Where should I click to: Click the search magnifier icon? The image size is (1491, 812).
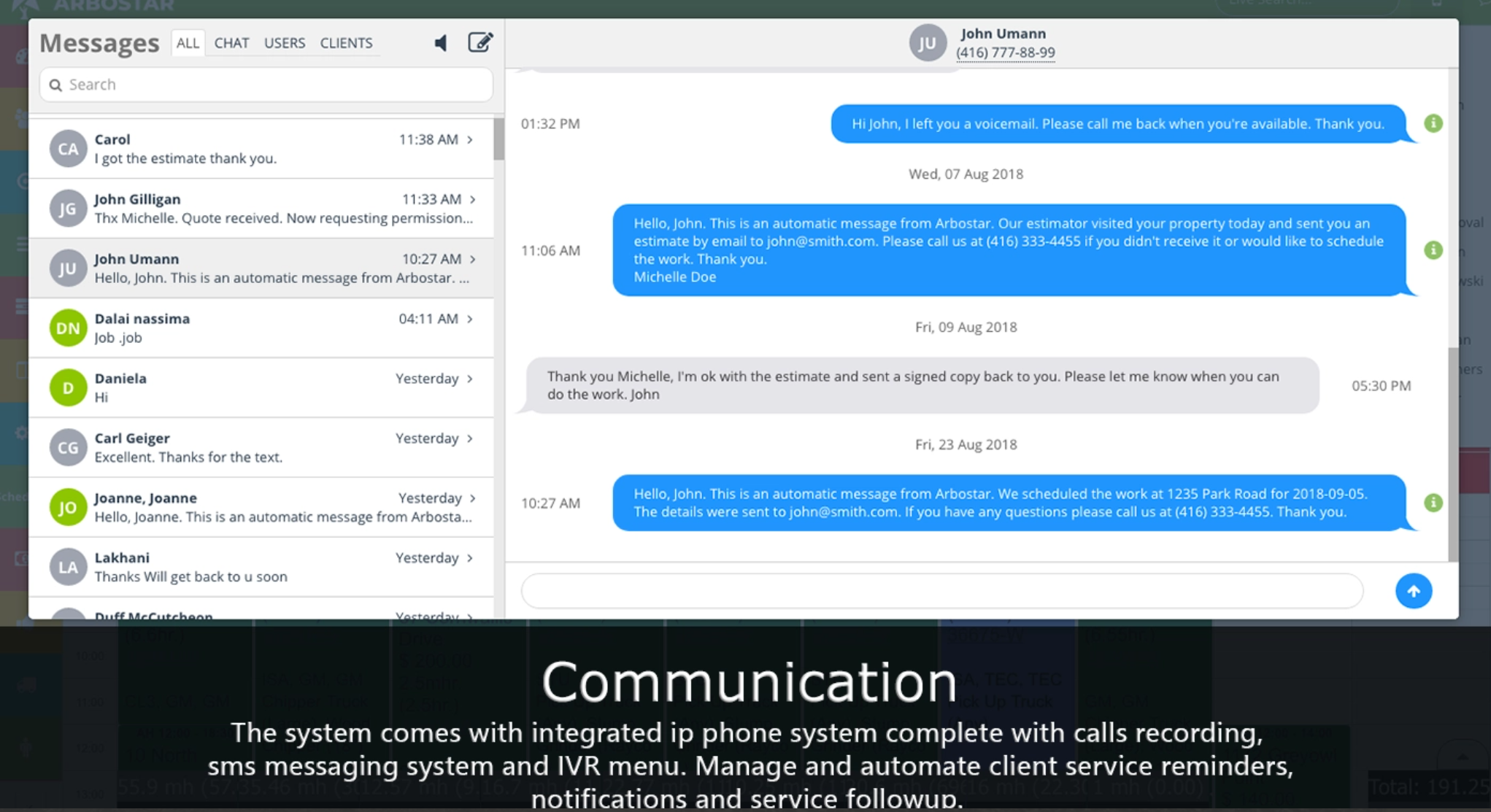[55, 85]
